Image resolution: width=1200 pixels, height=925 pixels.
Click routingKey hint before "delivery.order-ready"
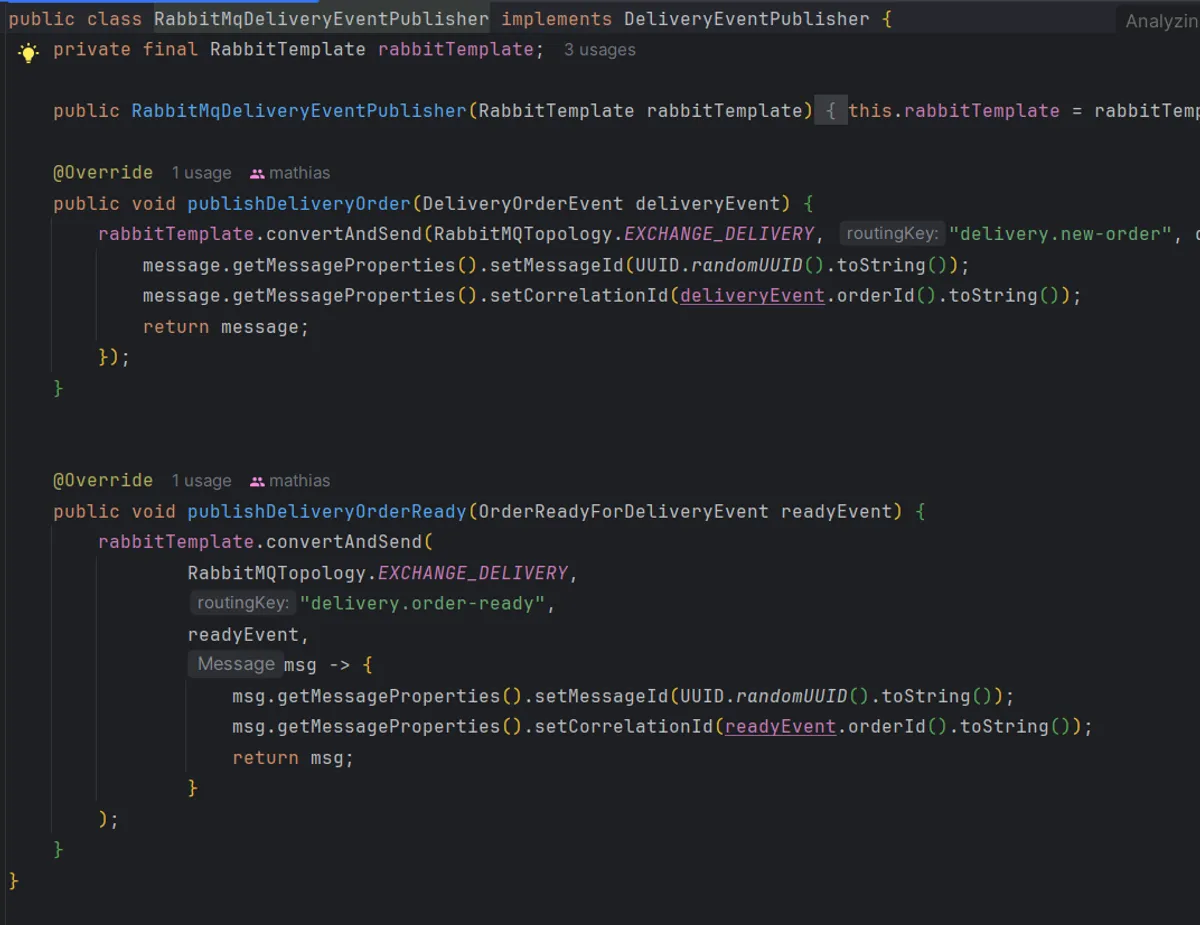[243, 603]
